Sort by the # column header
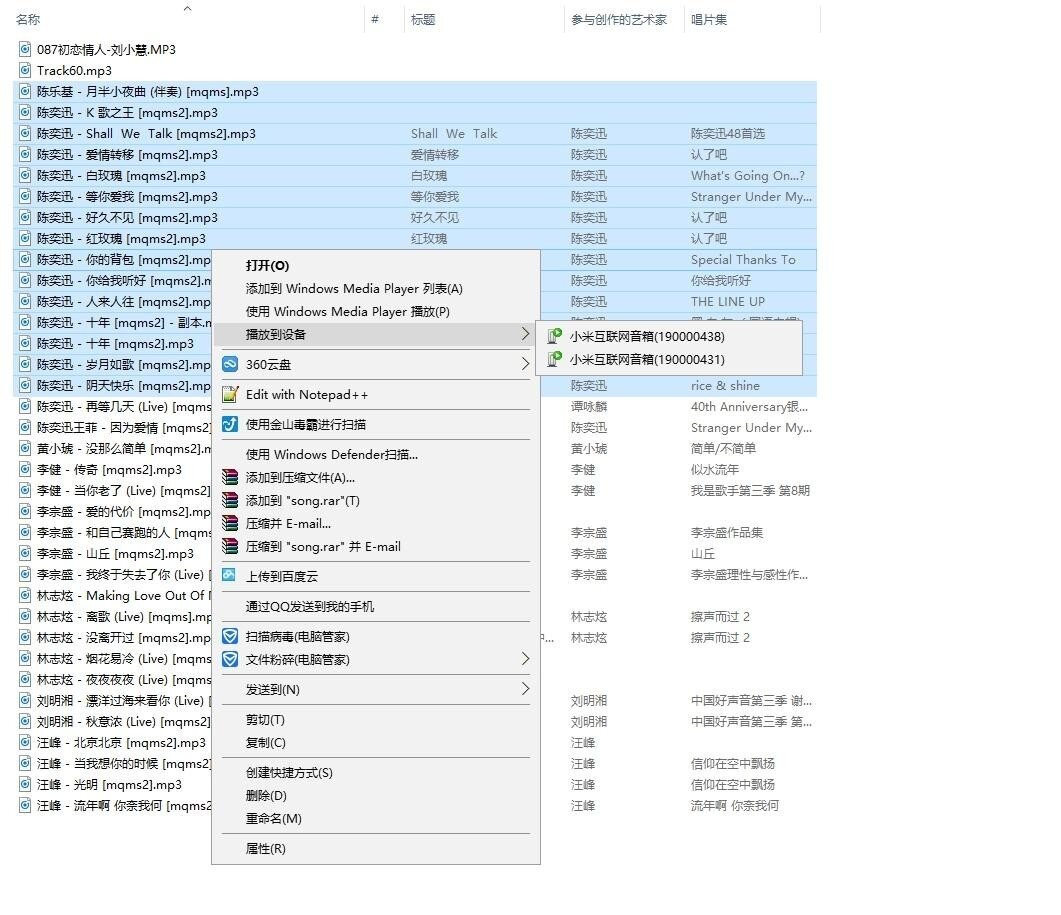Screen dimensions: 1061x915 (x=375, y=20)
